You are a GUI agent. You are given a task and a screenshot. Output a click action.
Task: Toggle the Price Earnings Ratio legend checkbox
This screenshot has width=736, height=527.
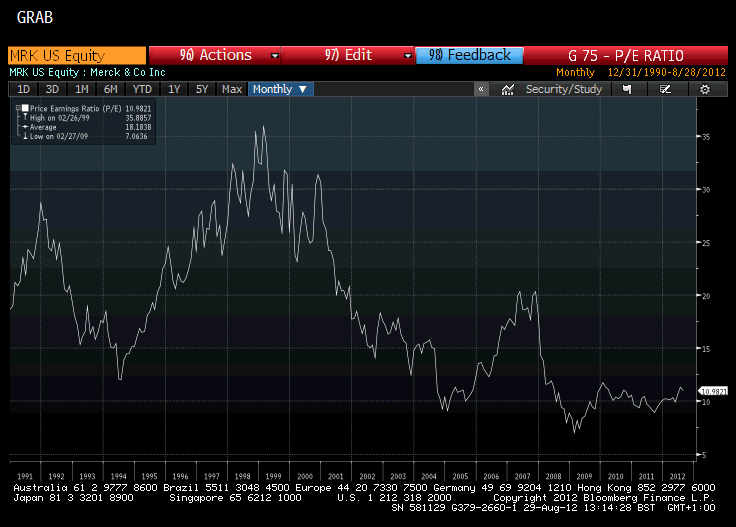pyautogui.click(x=25, y=108)
